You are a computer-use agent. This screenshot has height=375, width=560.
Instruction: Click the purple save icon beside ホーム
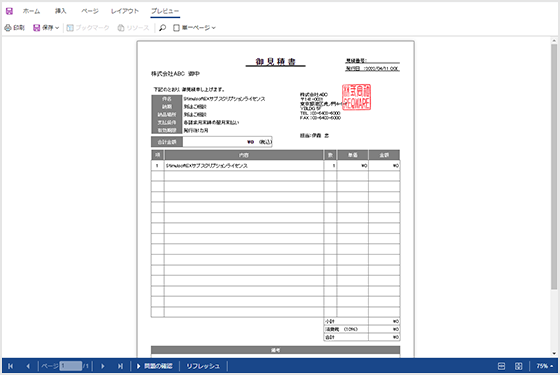point(9,11)
